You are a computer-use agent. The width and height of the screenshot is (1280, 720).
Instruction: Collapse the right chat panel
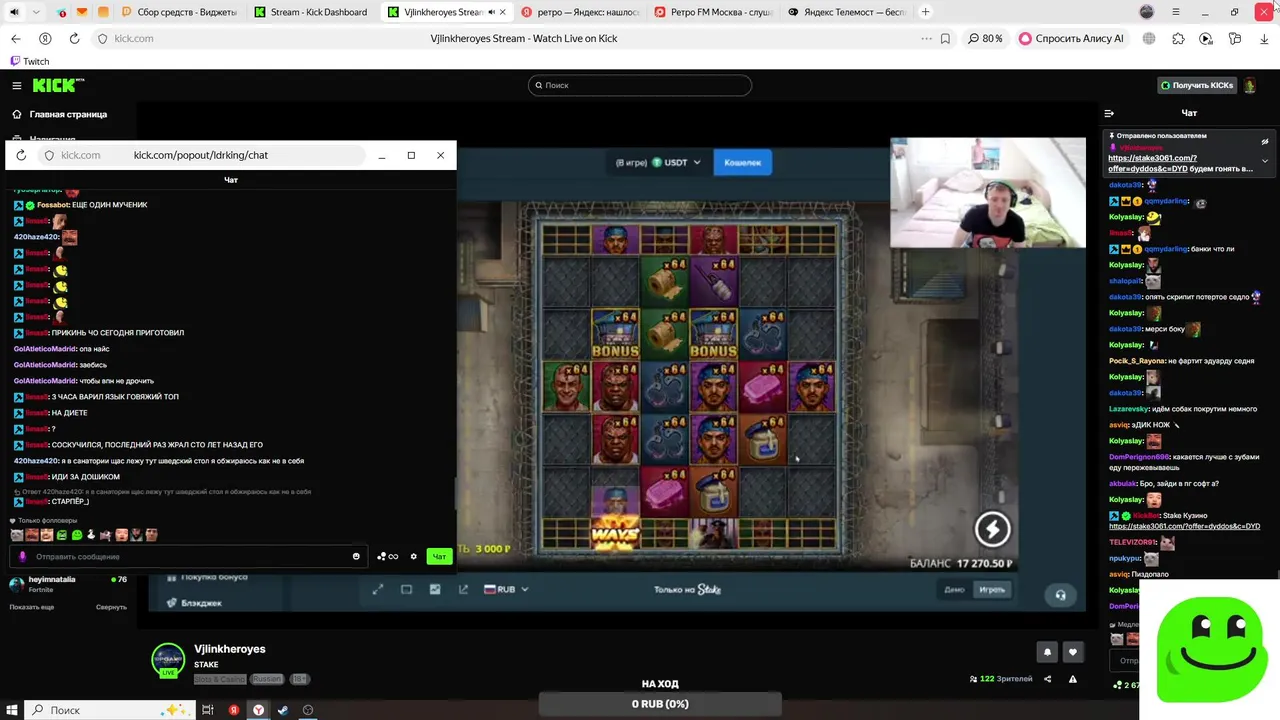pos(1109,113)
